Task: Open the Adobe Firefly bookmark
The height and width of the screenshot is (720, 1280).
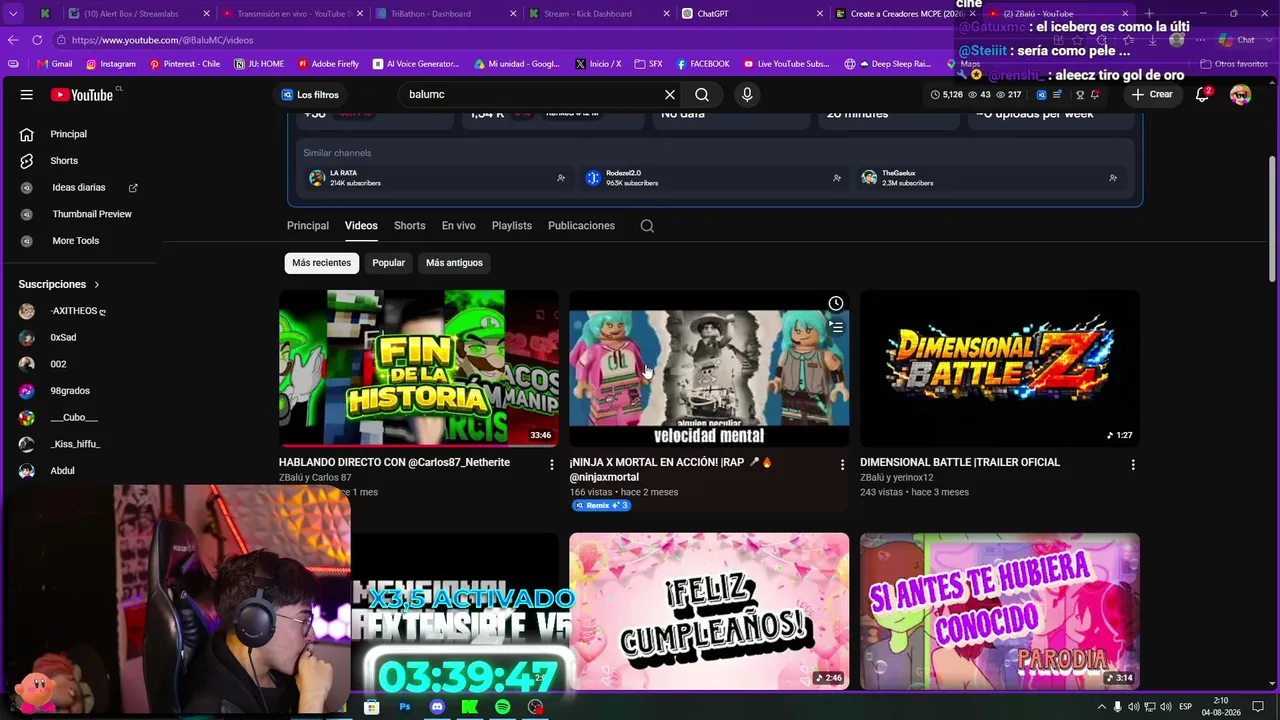Action: (x=328, y=64)
